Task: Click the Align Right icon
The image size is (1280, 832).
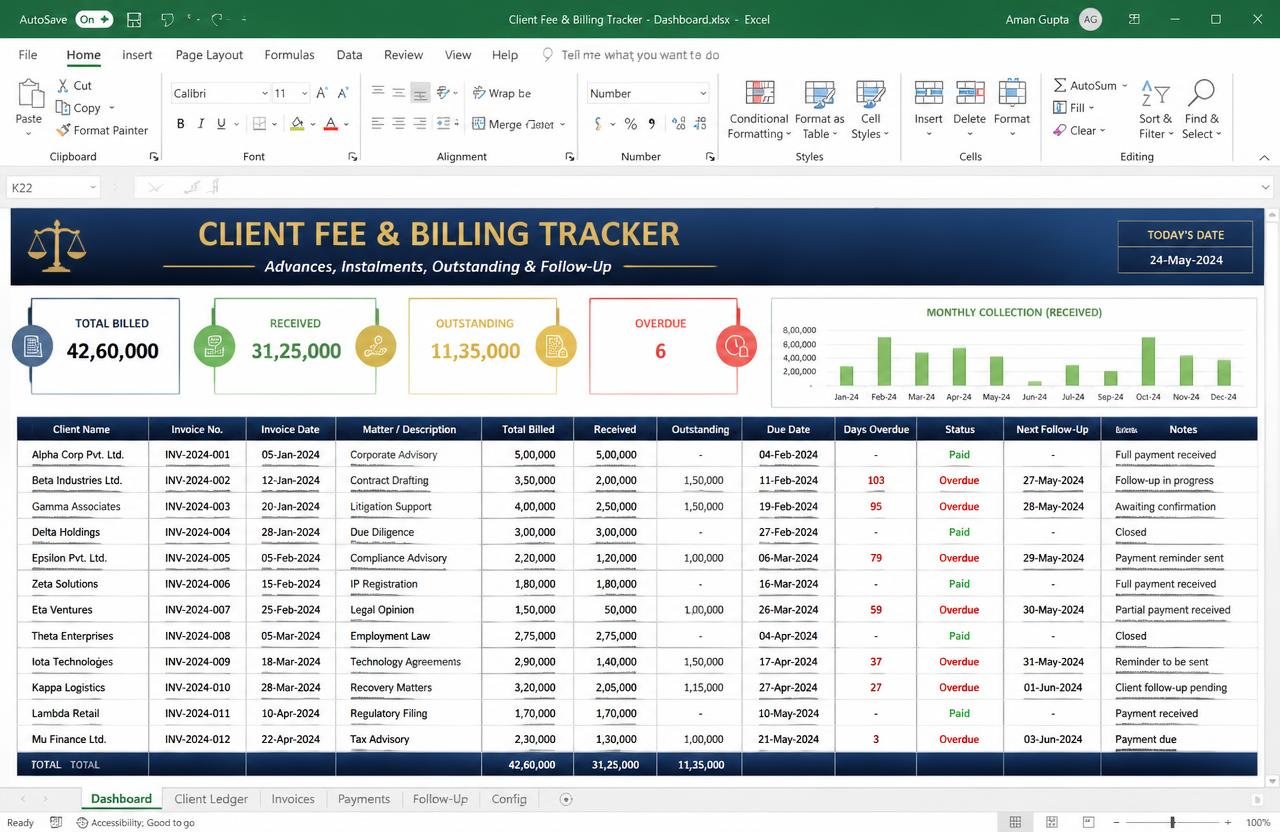Action: (x=420, y=124)
